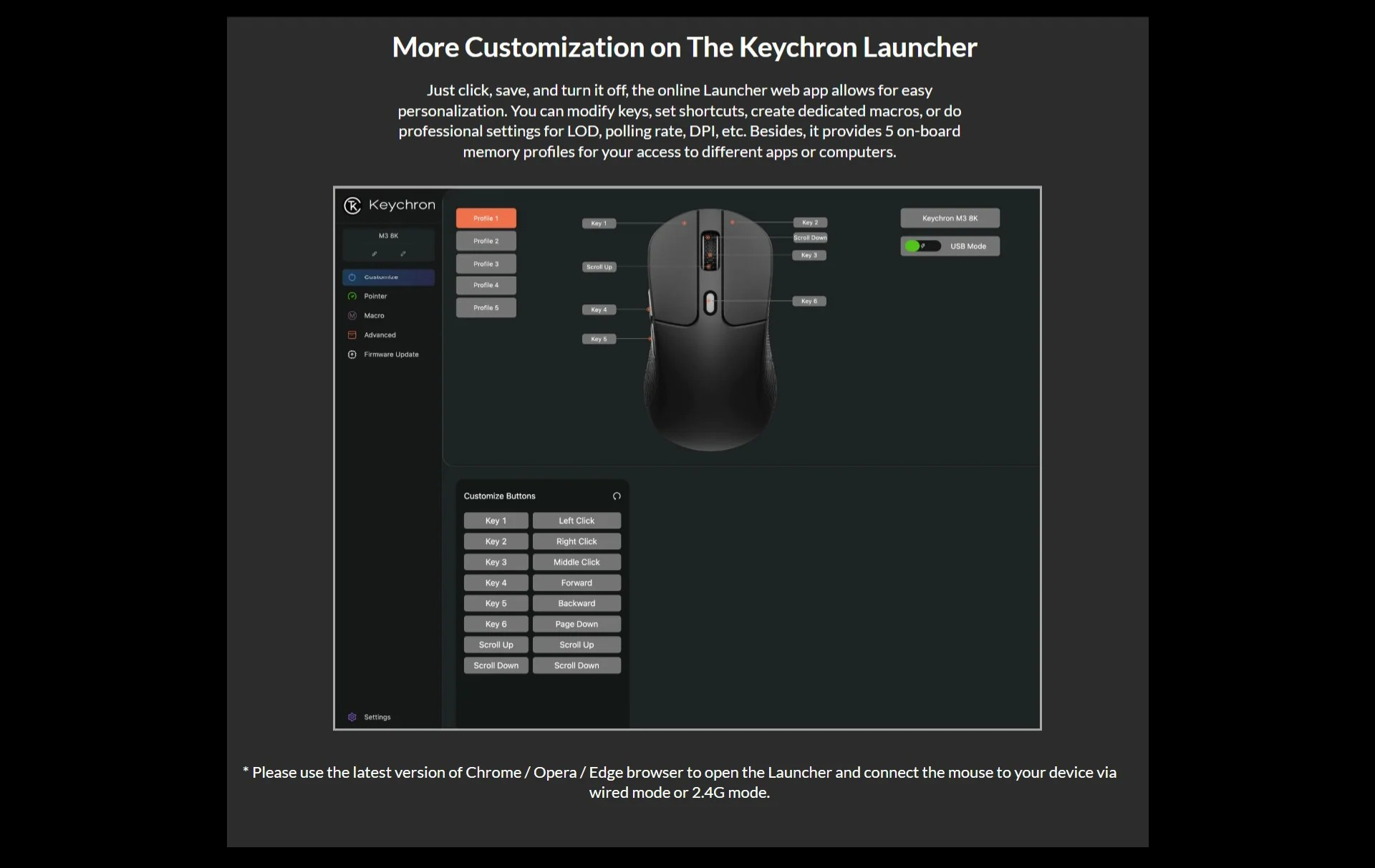Open Settings gear at sidebar bottom
The width and height of the screenshot is (1375, 868).
click(352, 717)
